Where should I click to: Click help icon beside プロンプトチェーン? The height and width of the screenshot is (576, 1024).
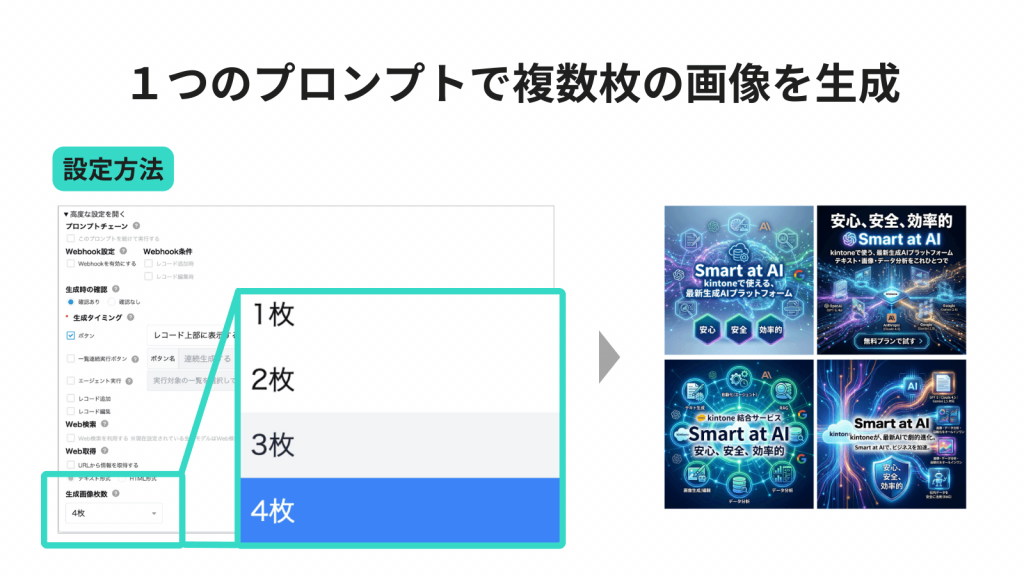tap(136, 226)
